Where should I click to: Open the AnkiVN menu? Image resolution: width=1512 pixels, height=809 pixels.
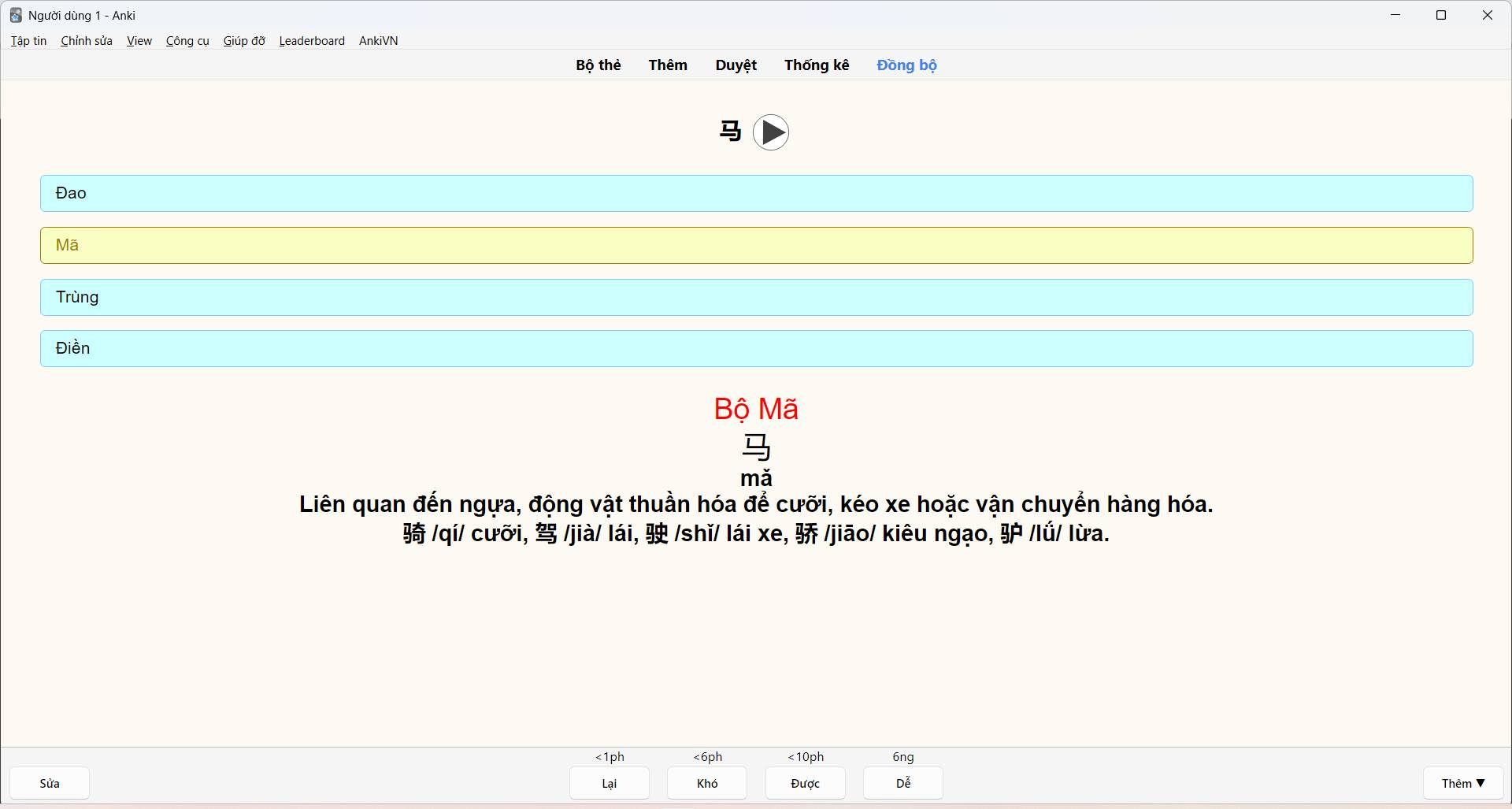point(378,41)
